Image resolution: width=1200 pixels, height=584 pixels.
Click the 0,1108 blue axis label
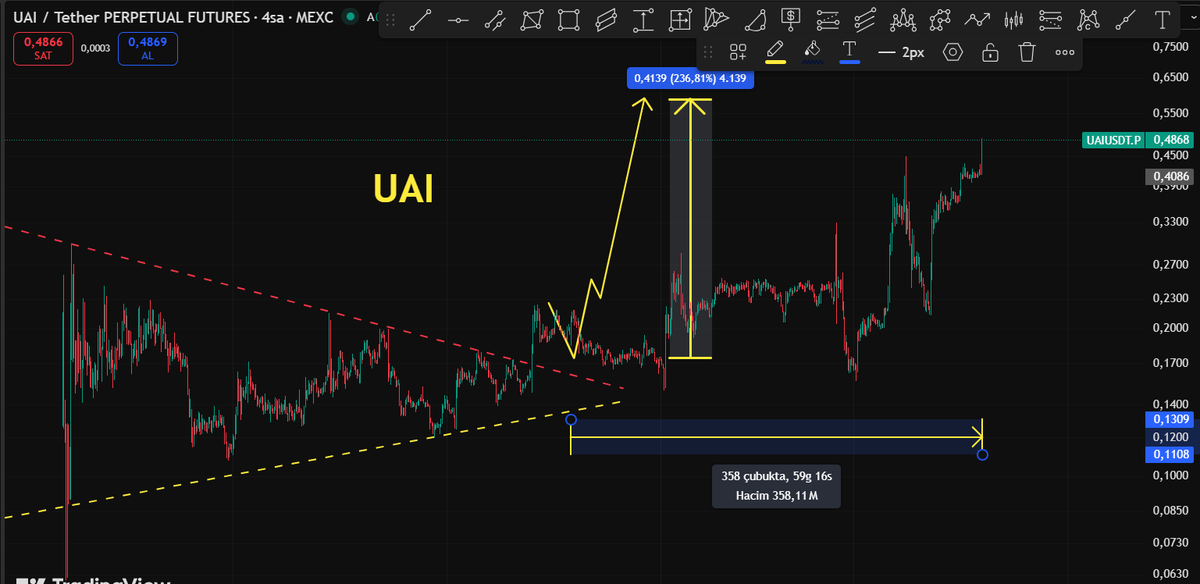click(1170, 455)
